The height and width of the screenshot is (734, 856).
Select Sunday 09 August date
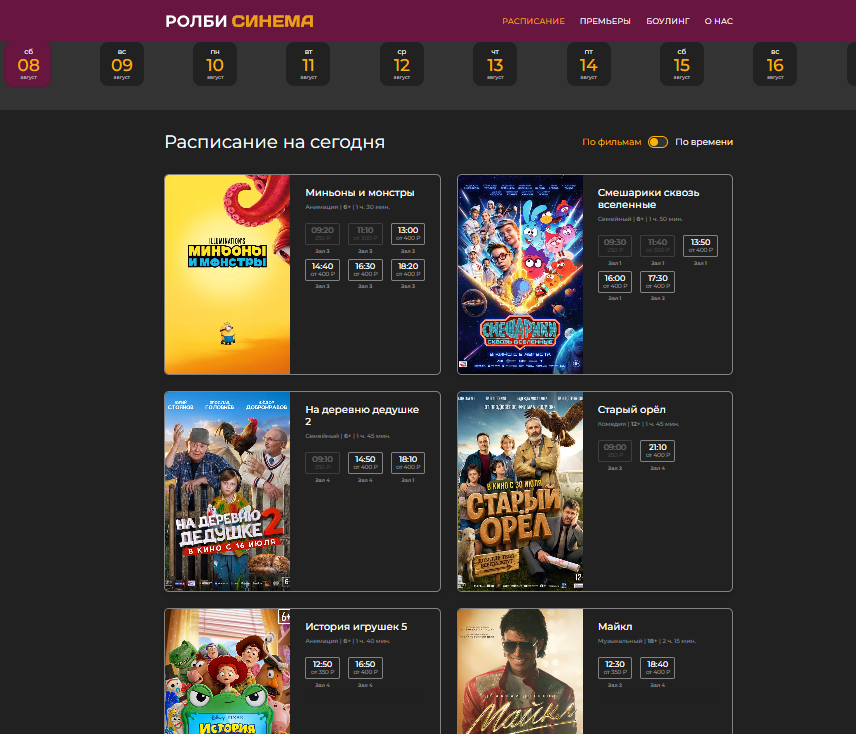[x=122, y=64]
